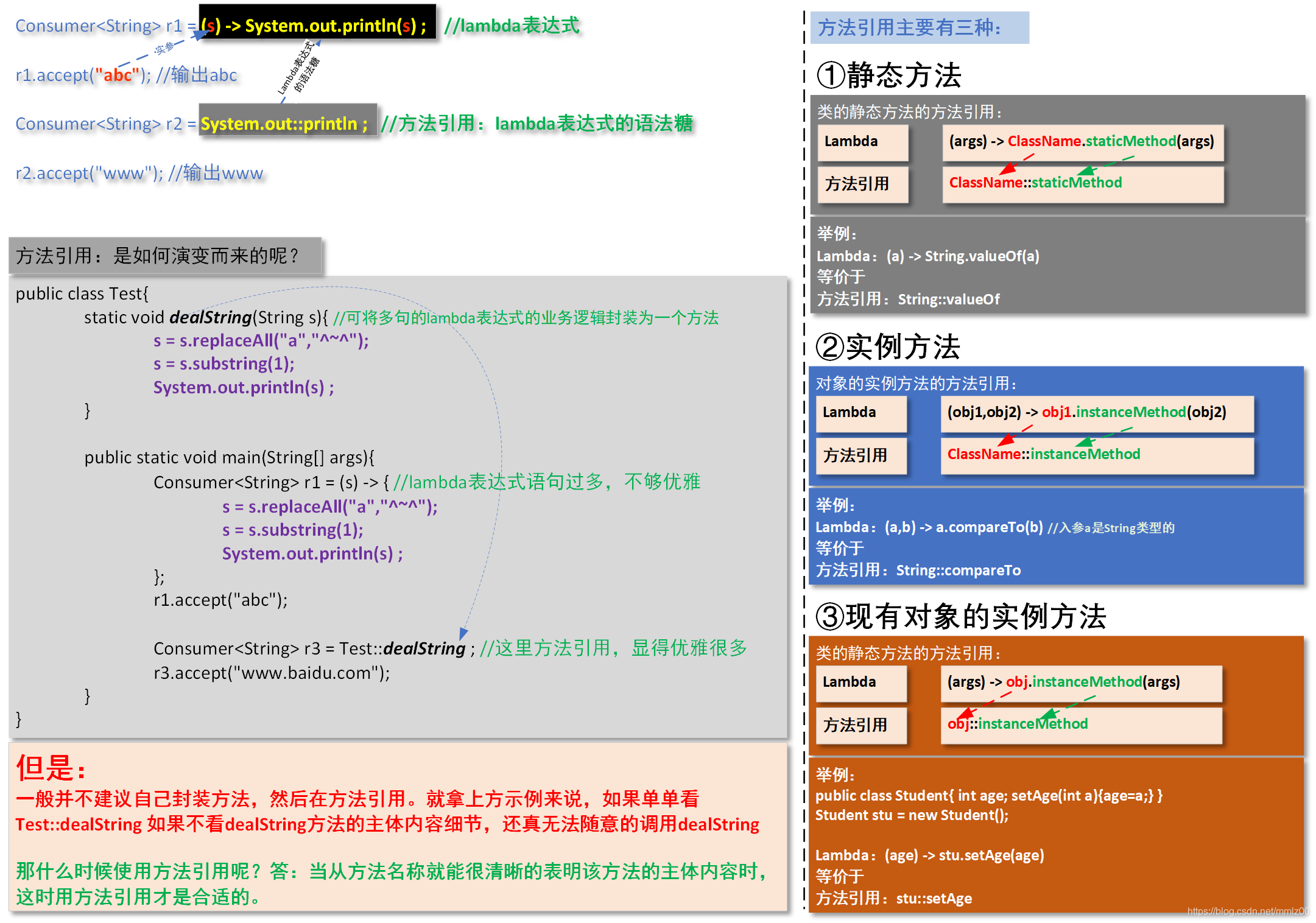The image size is (1316, 923).
Task: Click the 'ClassName::staticMethod' box
Action: click(x=1083, y=184)
